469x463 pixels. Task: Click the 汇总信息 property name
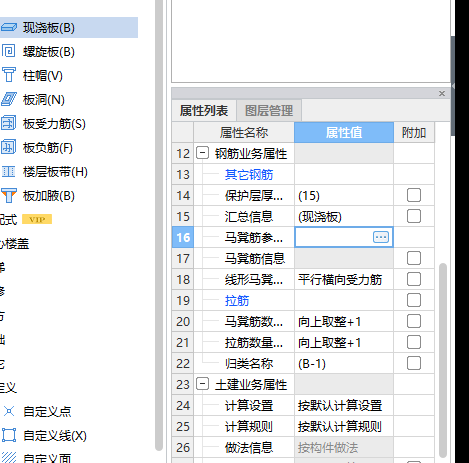249,217
